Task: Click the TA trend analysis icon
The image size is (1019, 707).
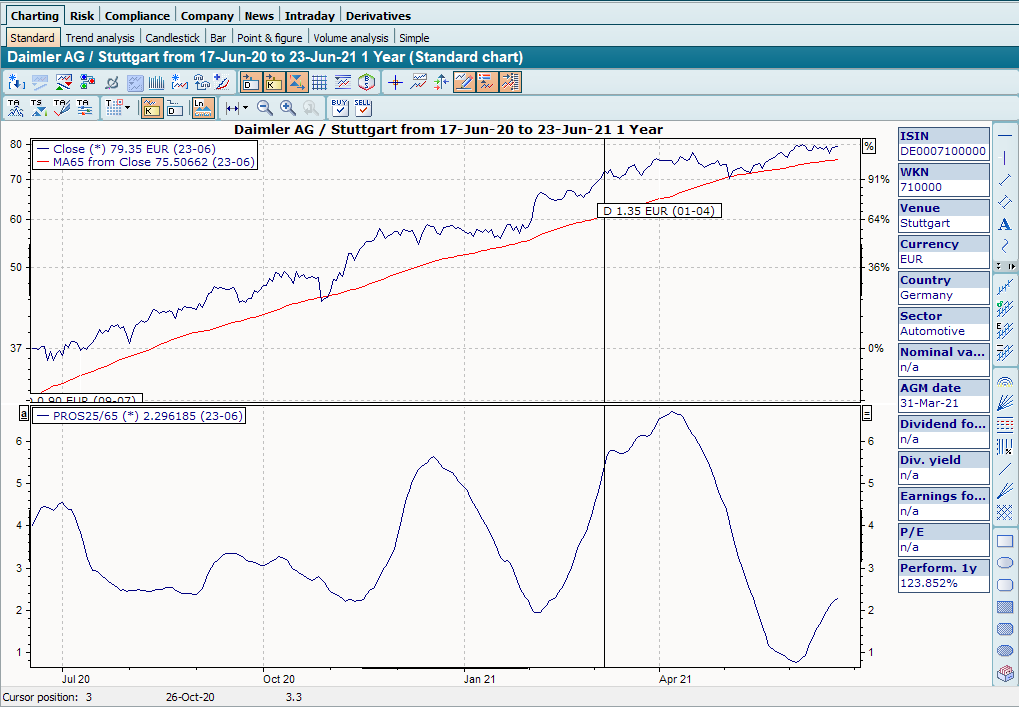Action: coord(15,106)
